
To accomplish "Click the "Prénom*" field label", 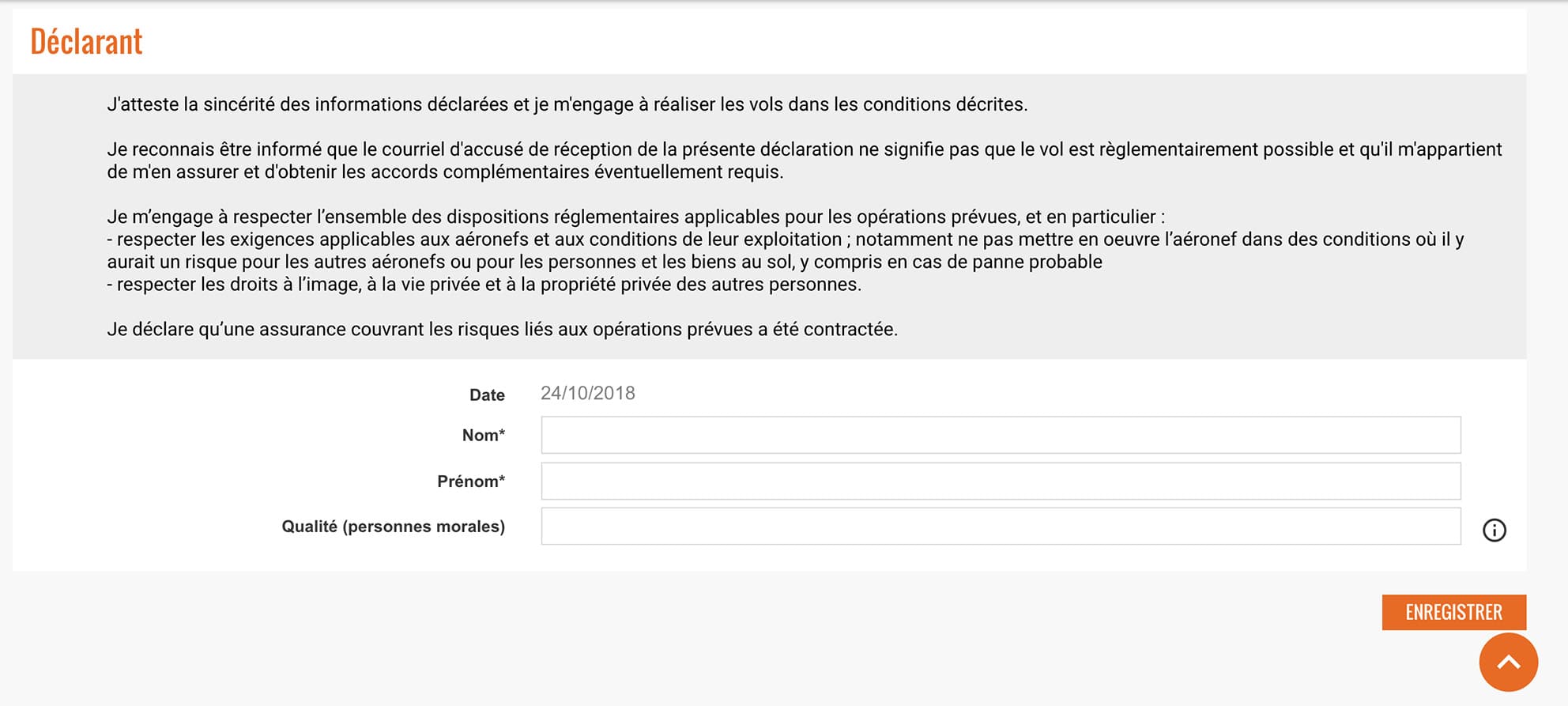I will [470, 481].
